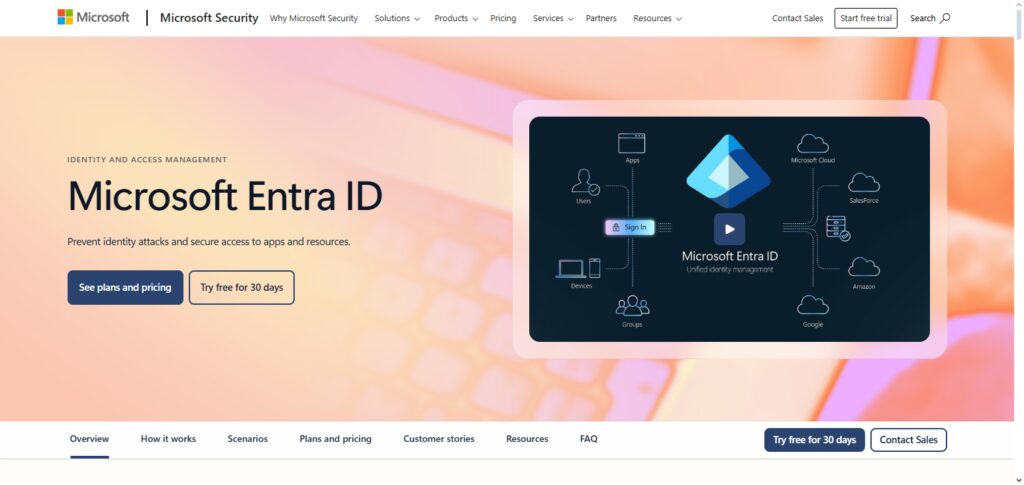Click Try free for 30 days in sticky bar
1024x485 pixels.
click(x=814, y=440)
